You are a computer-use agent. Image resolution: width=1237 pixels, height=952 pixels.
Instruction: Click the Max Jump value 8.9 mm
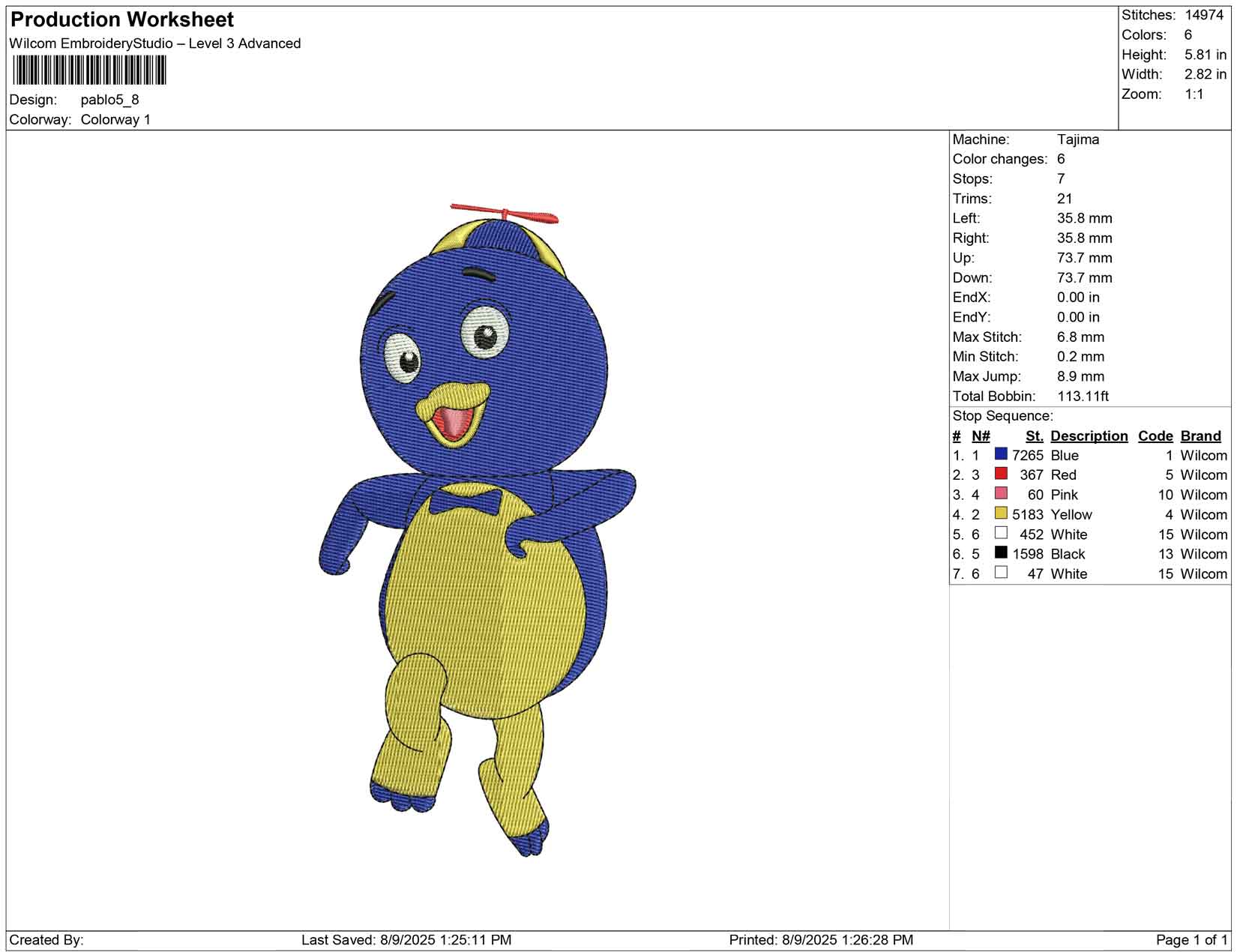click(1080, 377)
